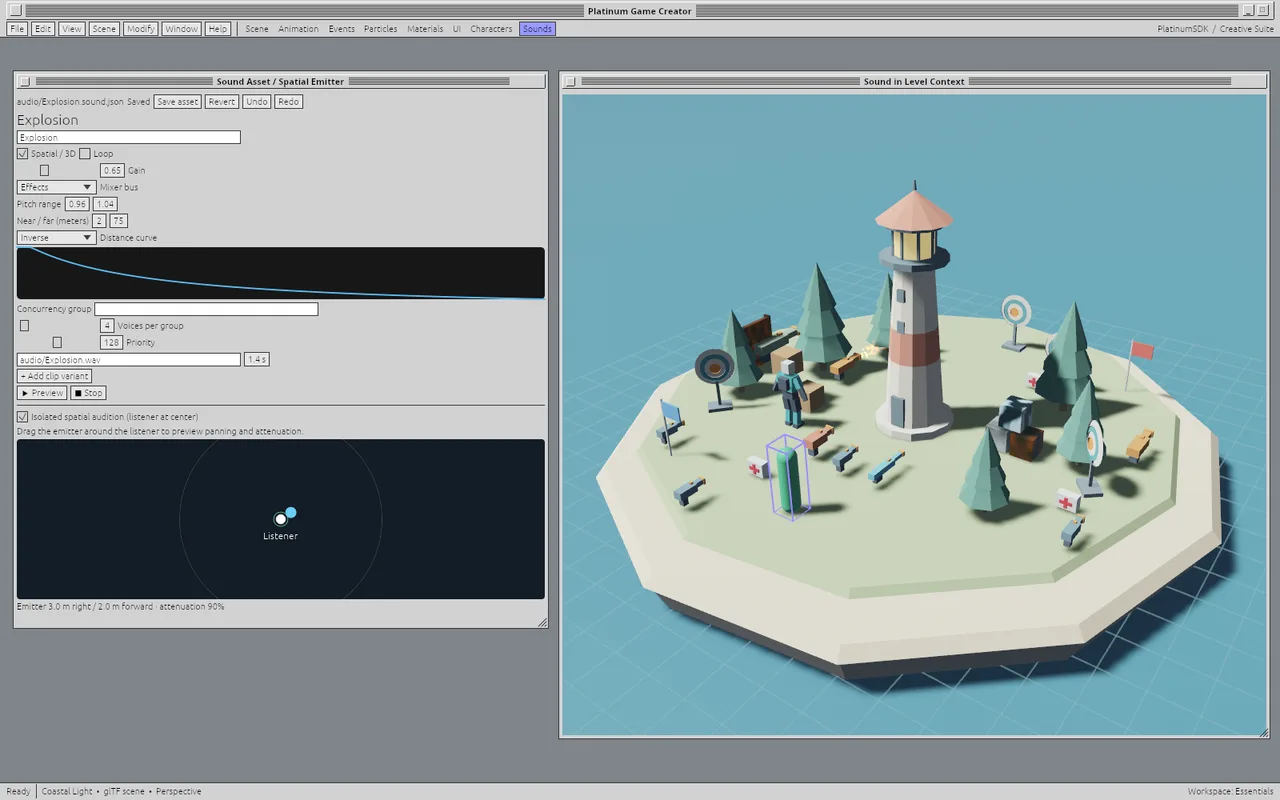Switch to the Materials tab
This screenshot has width=1280, height=800.
425,29
